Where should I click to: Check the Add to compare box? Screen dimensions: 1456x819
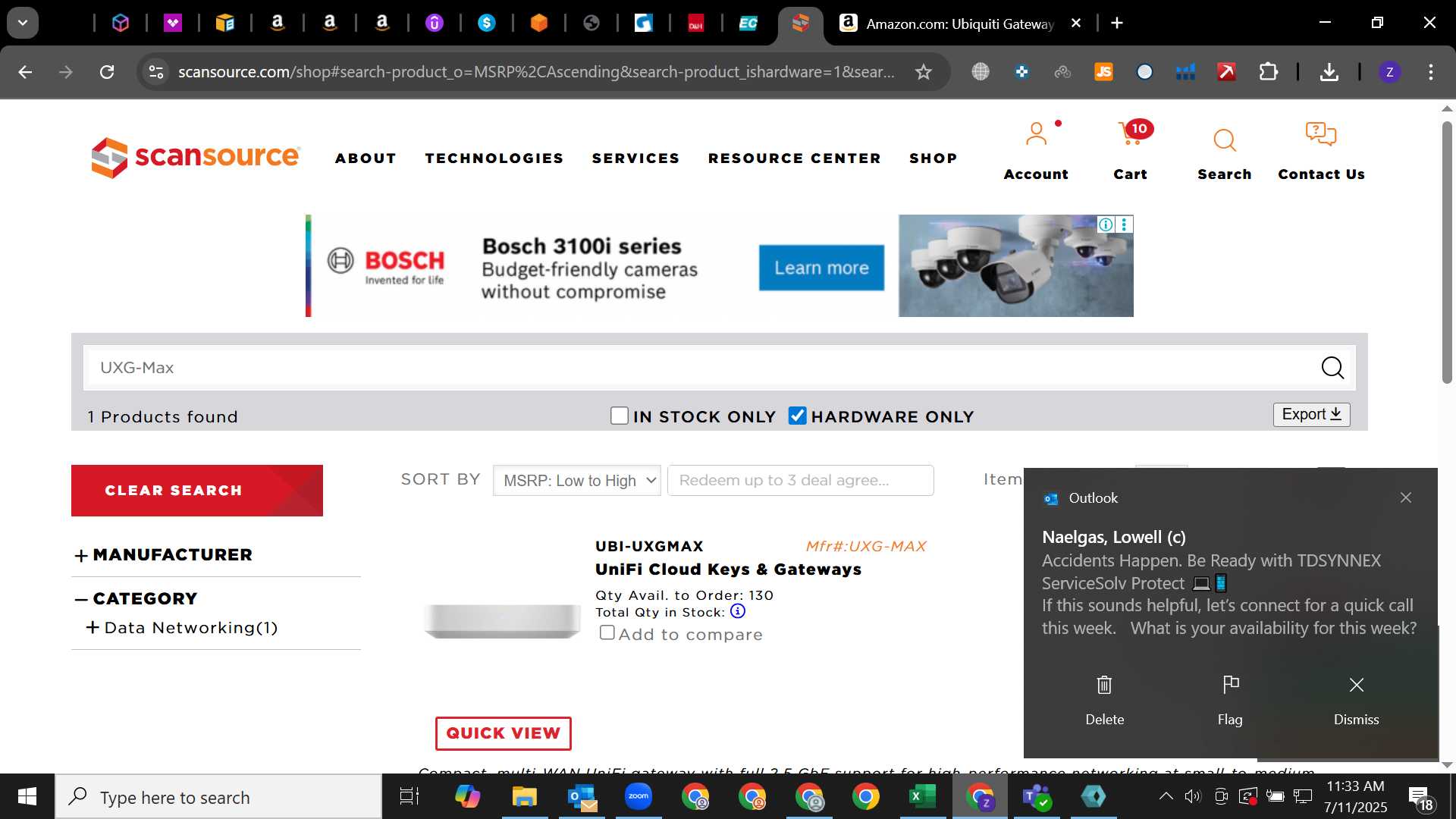[x=607, y=632]
